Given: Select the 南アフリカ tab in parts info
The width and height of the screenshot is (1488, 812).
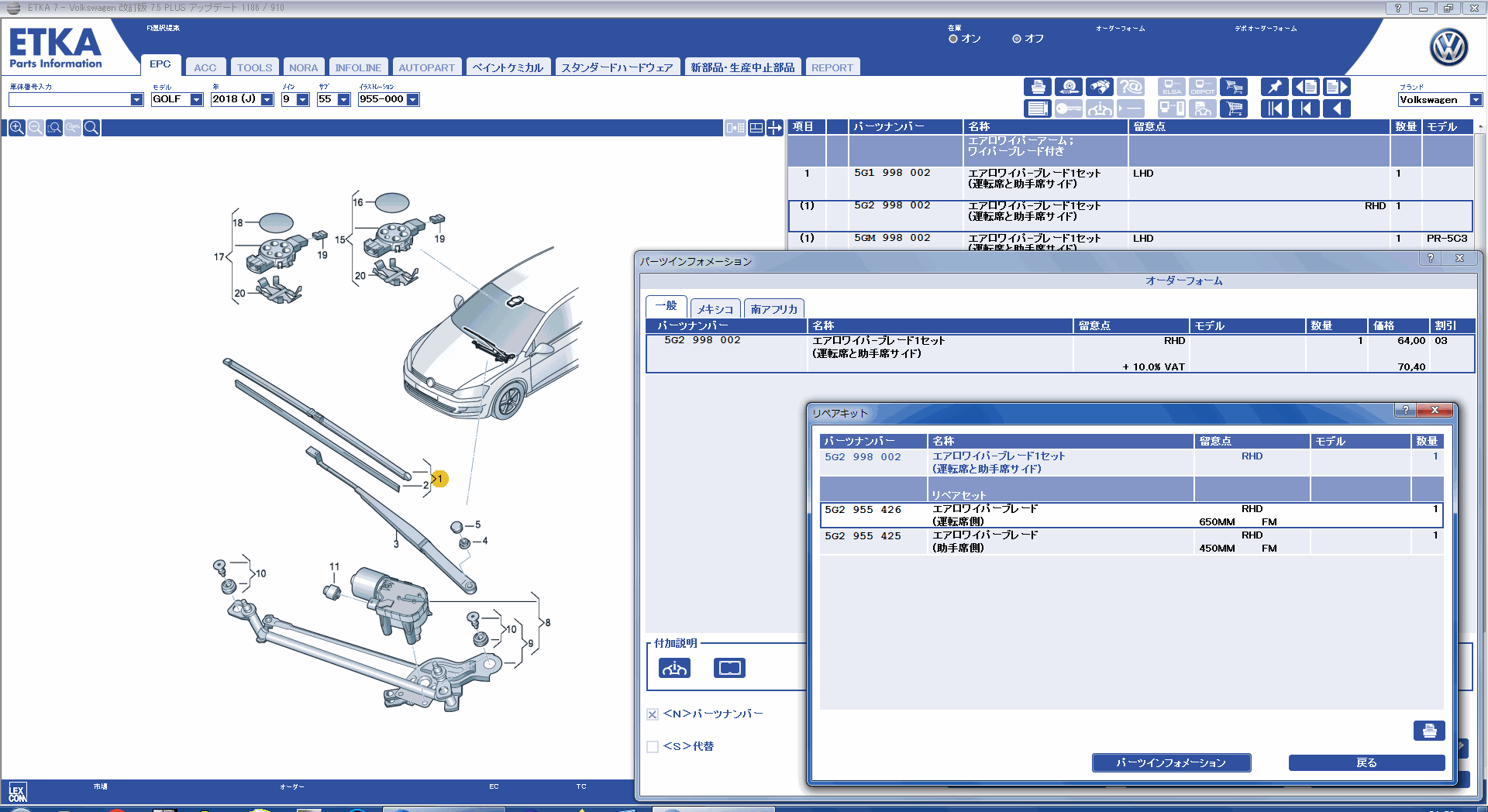Looking at the screenshot, I should pyautogui.click(x=773, y=309).
